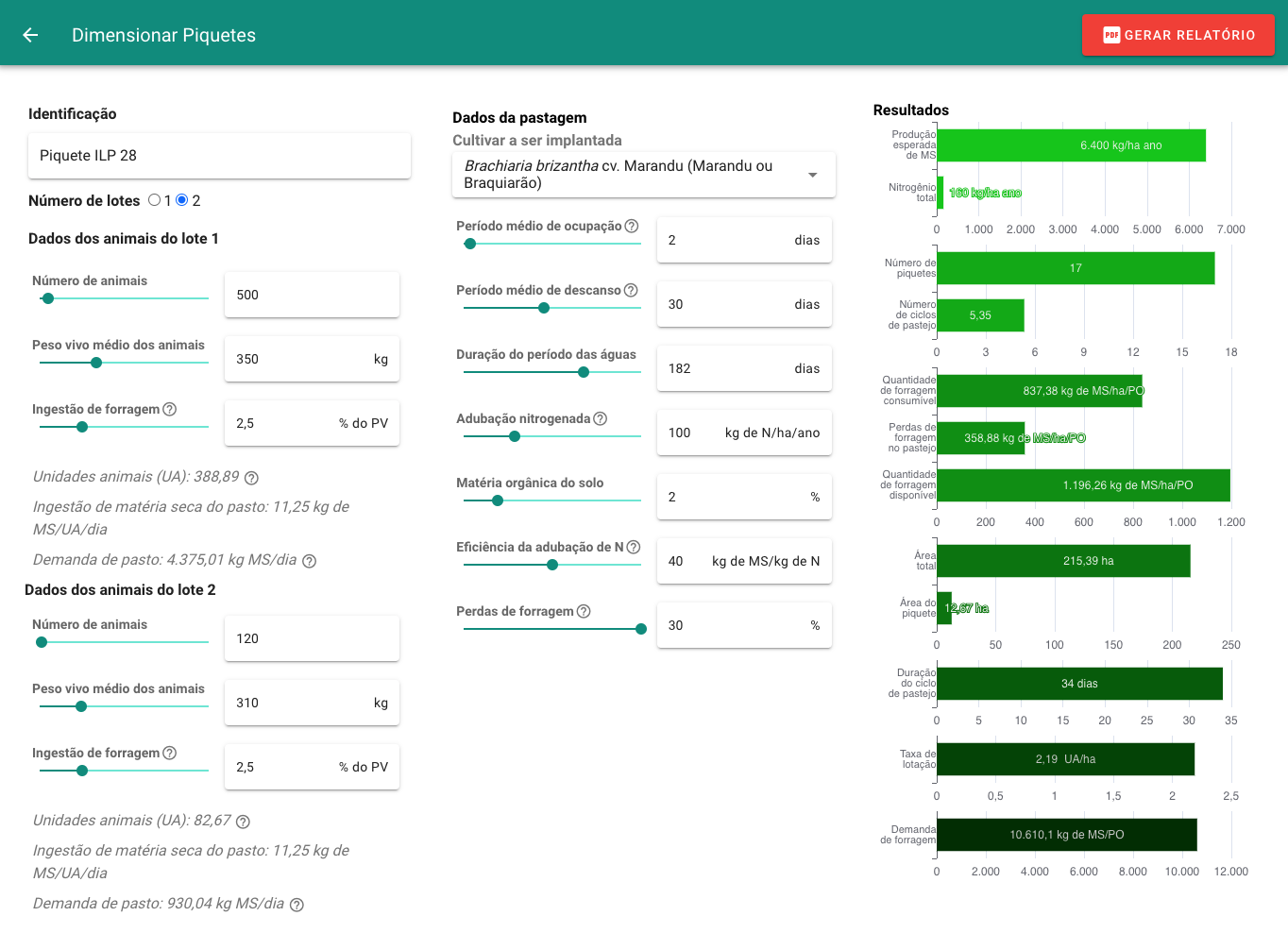Viewport: 1288px width, 933px height.
Task: Open the cultivar dropdown list
Action: pos(644,175)
